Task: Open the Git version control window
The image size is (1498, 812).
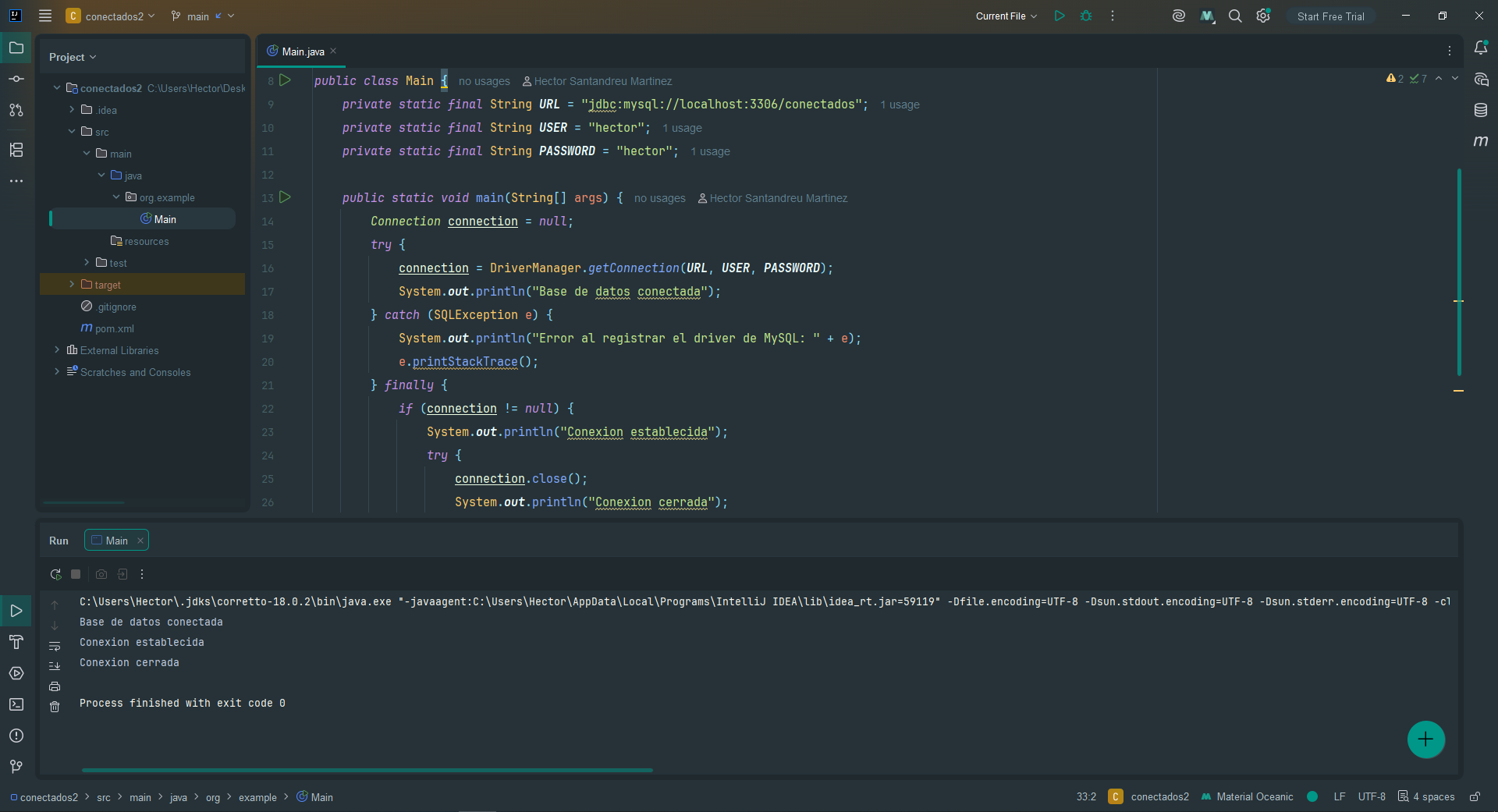Action: coord(16,767)
